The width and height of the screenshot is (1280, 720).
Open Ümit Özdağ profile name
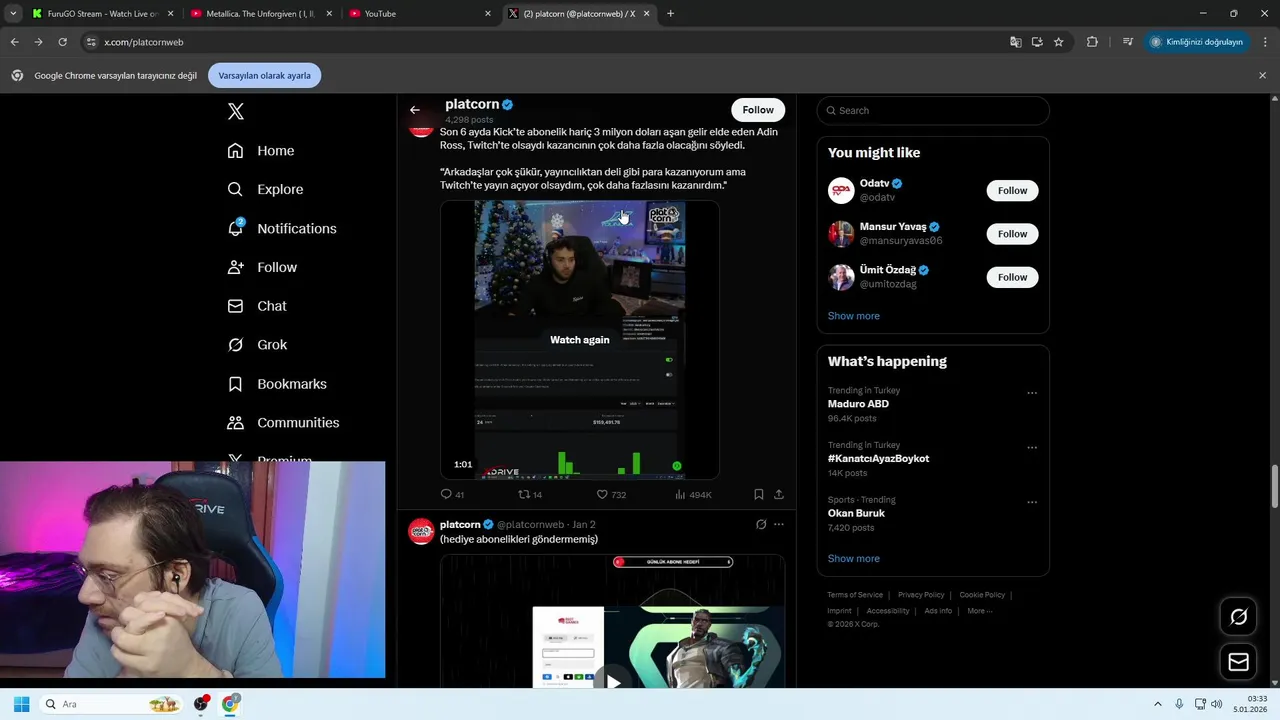[x=888, y=270]
